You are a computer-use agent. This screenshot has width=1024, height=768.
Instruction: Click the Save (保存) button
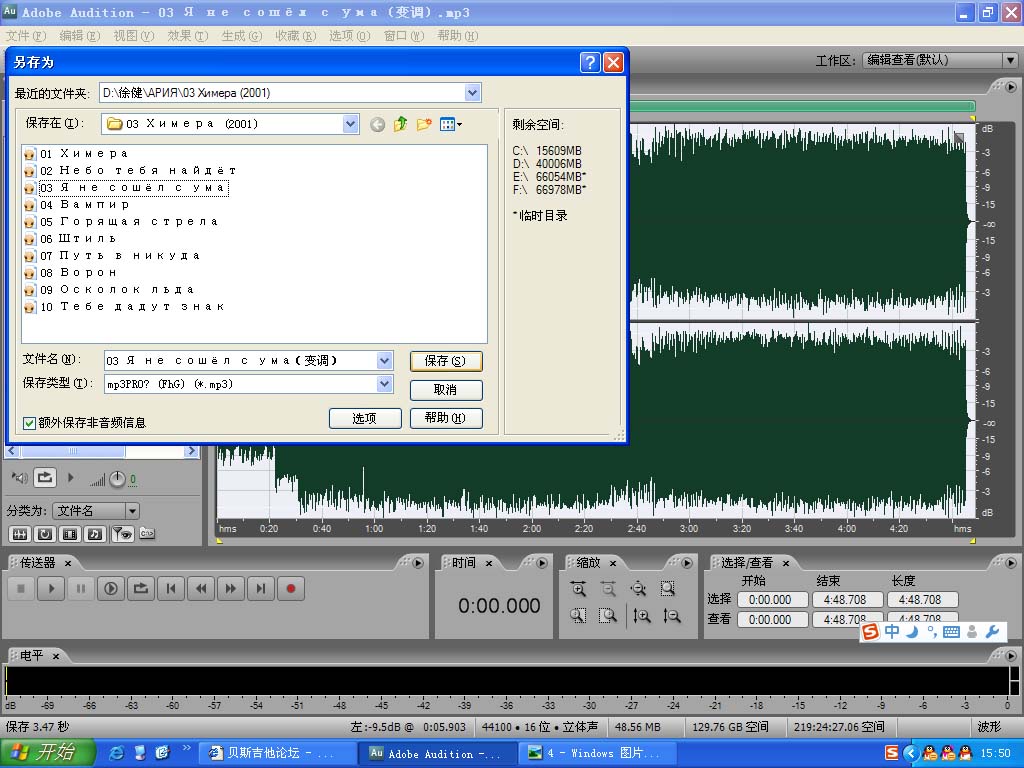pyautogui.click(x=446, y=361)
